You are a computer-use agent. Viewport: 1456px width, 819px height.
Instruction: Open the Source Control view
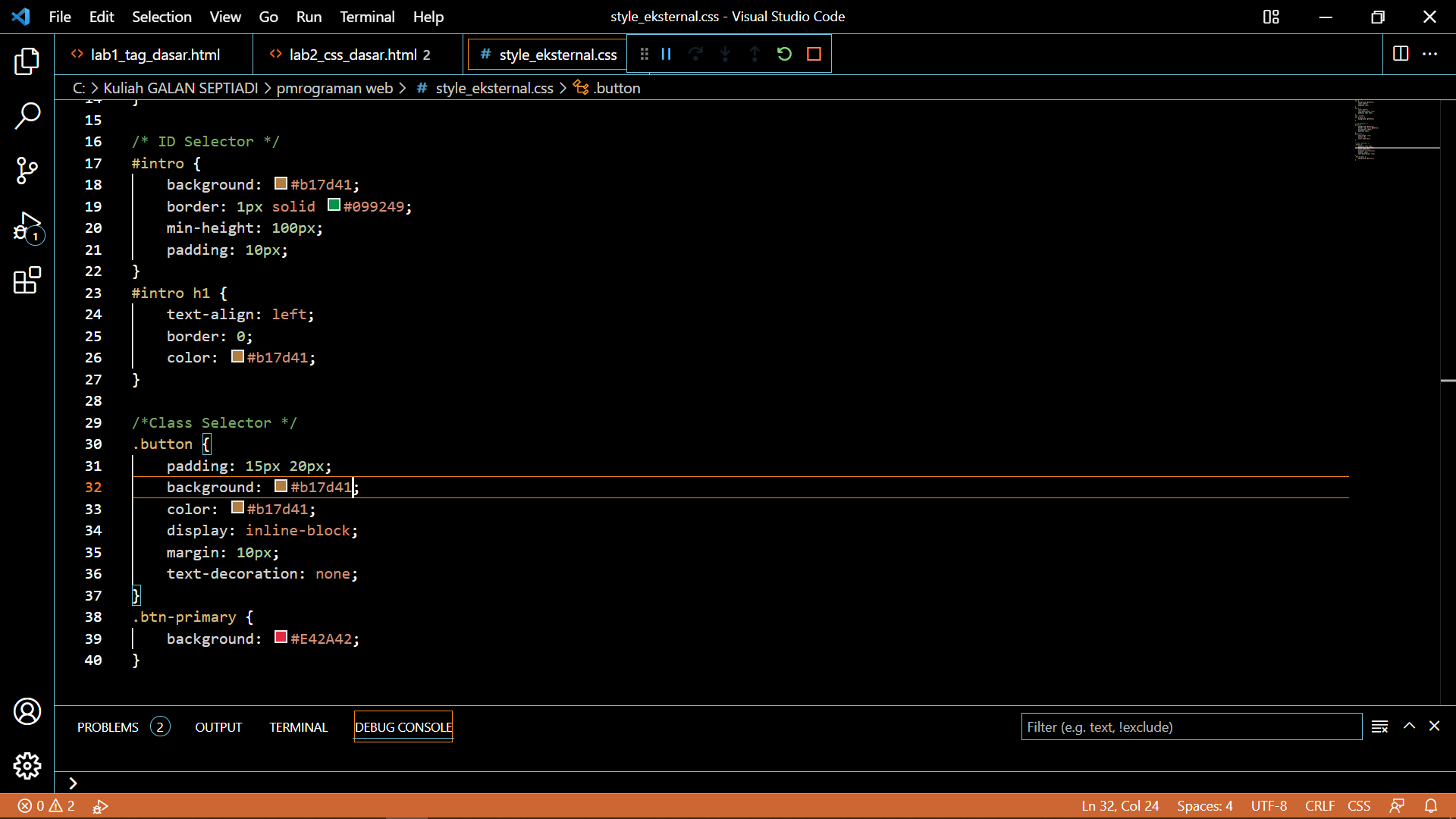click(27, 171)
